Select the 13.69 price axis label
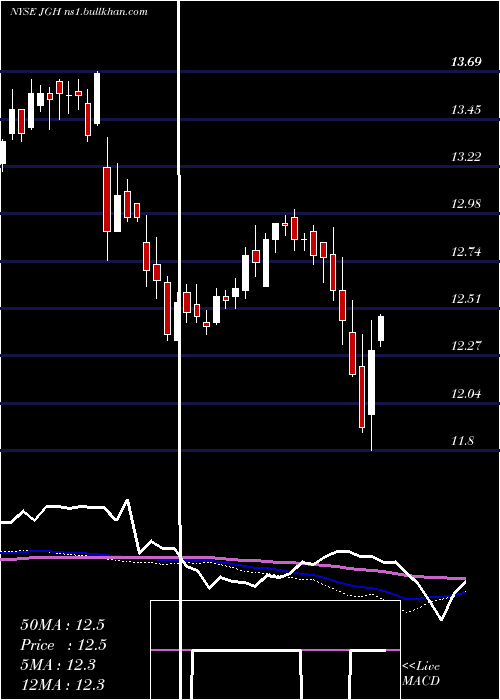 click(466, 62)
